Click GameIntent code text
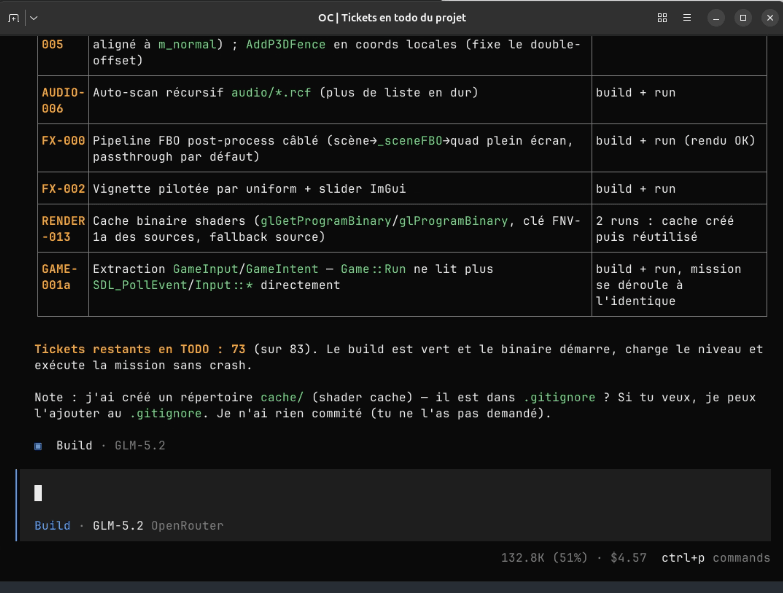 (282, 269)
